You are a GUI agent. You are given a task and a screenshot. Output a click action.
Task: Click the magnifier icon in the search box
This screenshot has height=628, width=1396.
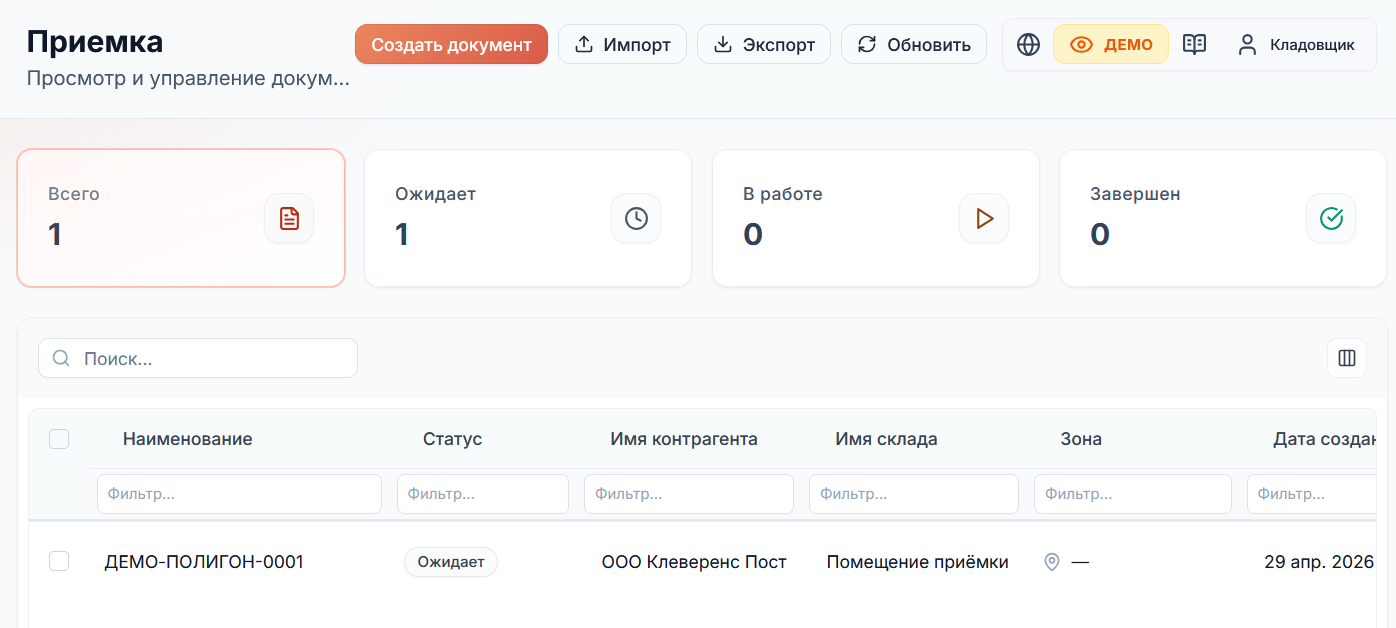point(61,358)
